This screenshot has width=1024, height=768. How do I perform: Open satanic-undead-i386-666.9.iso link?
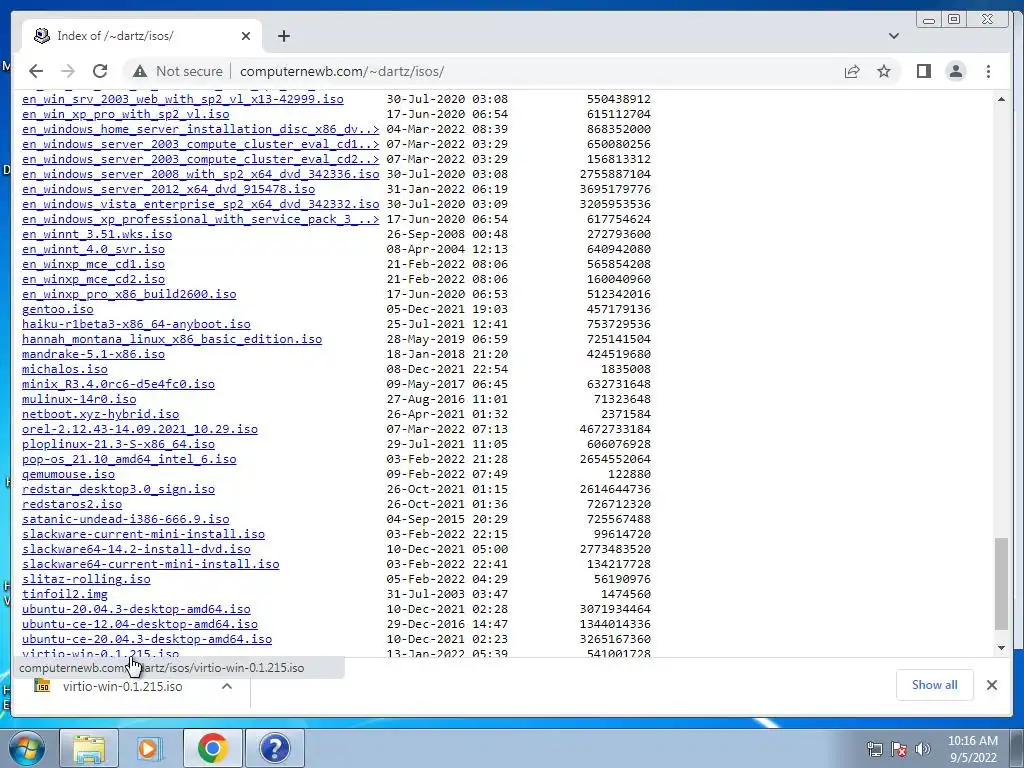coord(125,519)
